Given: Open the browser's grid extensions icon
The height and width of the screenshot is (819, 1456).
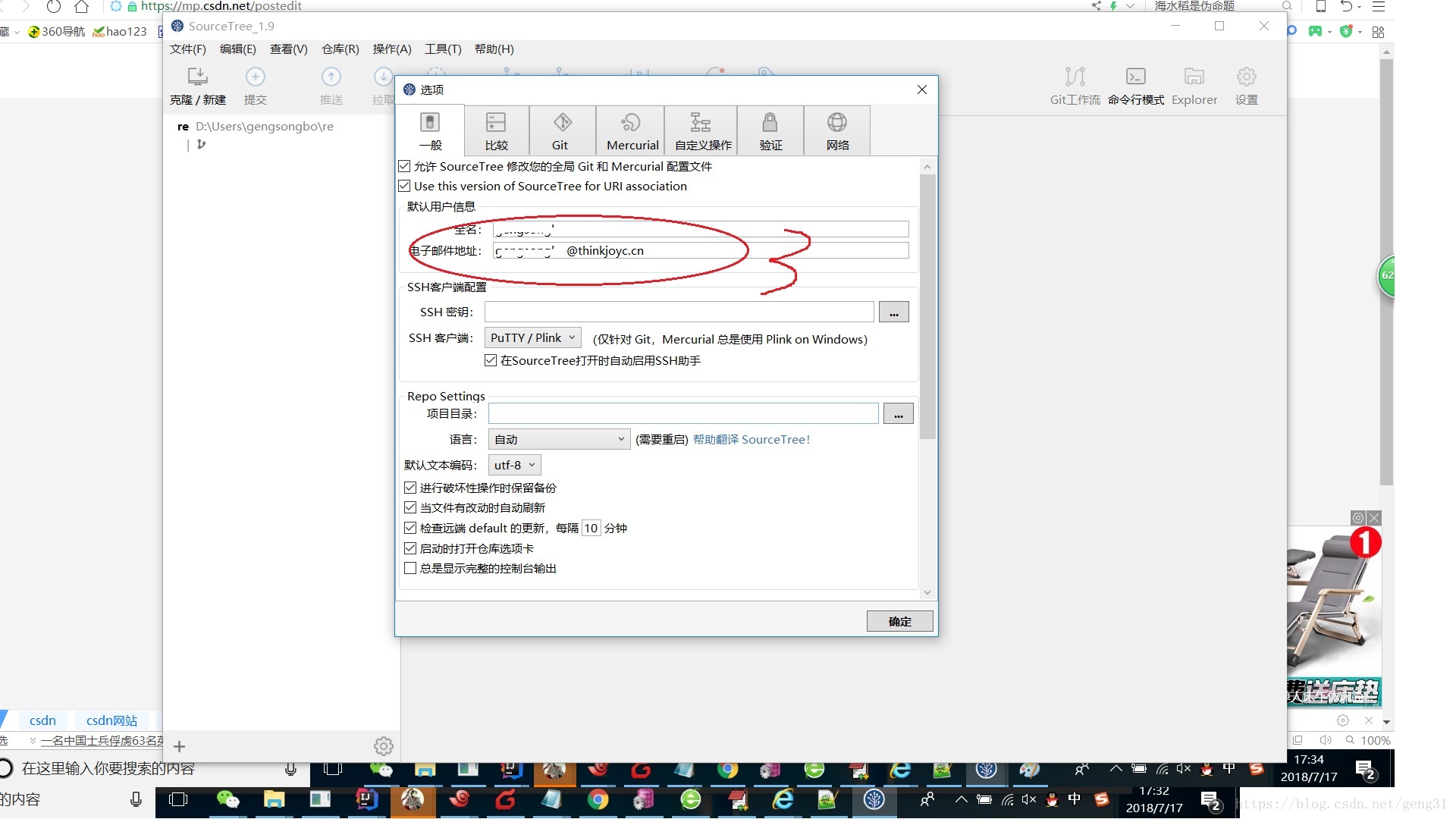Looking at the screenshot, I should 1379,32.
